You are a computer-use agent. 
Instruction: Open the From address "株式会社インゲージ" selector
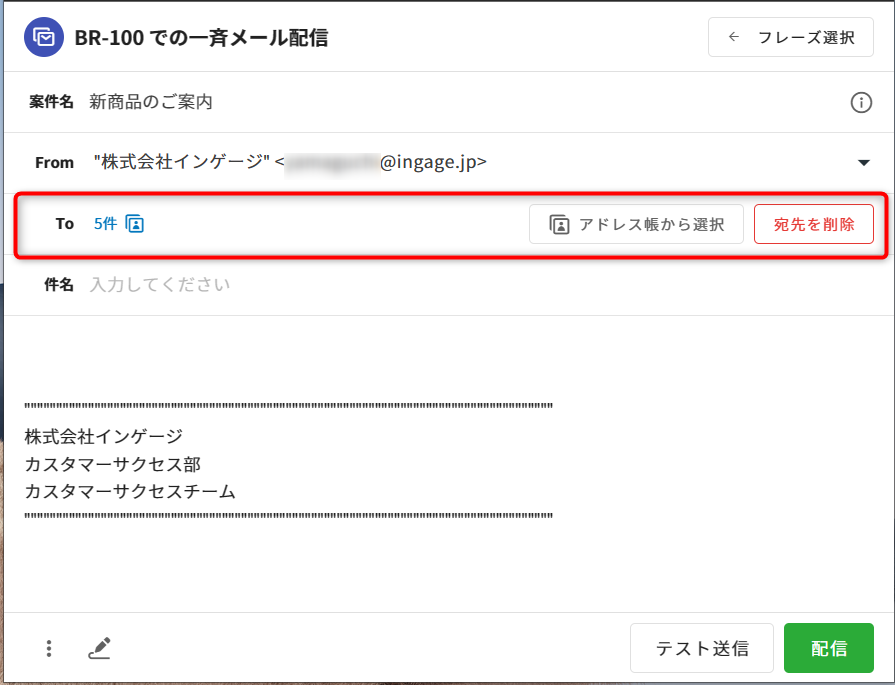(x=290, y=162)
